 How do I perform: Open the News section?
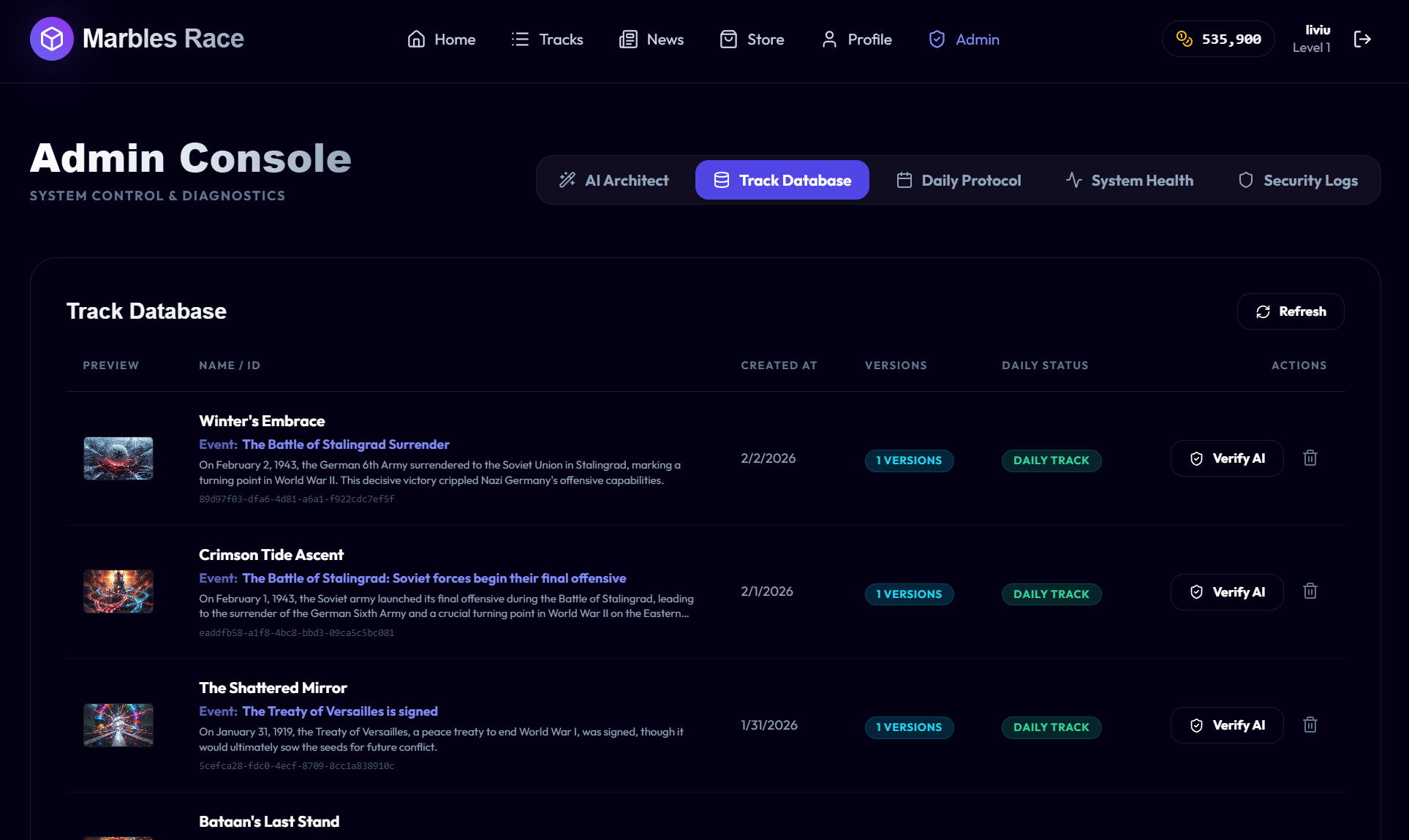coord(651,39)
